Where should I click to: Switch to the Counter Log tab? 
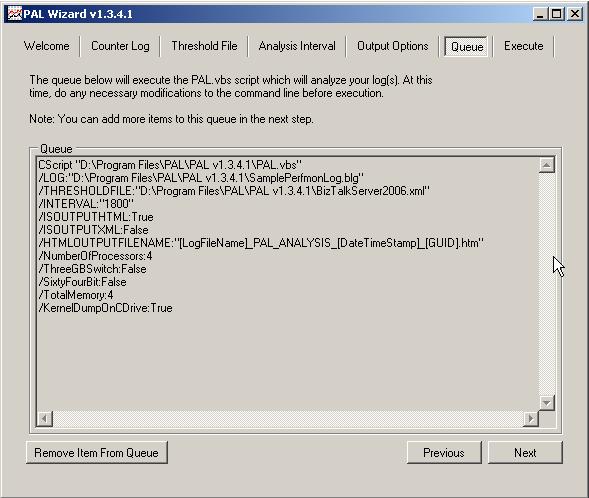[x=120, y=46]
